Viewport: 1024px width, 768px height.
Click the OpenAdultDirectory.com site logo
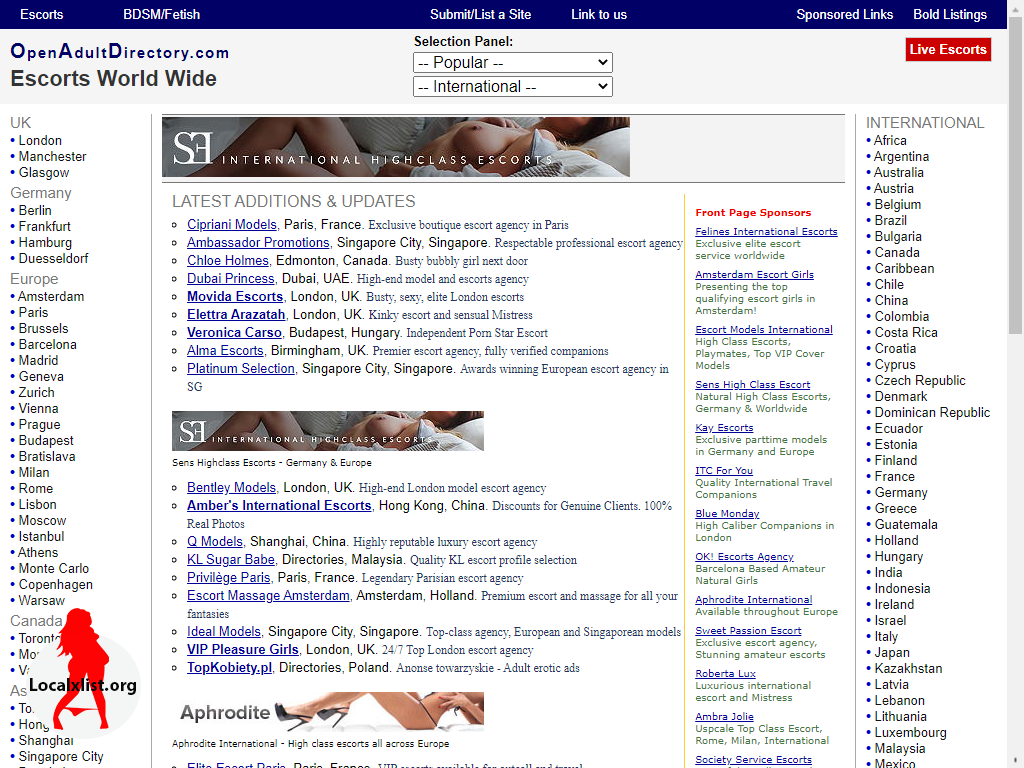coord(120,51)
